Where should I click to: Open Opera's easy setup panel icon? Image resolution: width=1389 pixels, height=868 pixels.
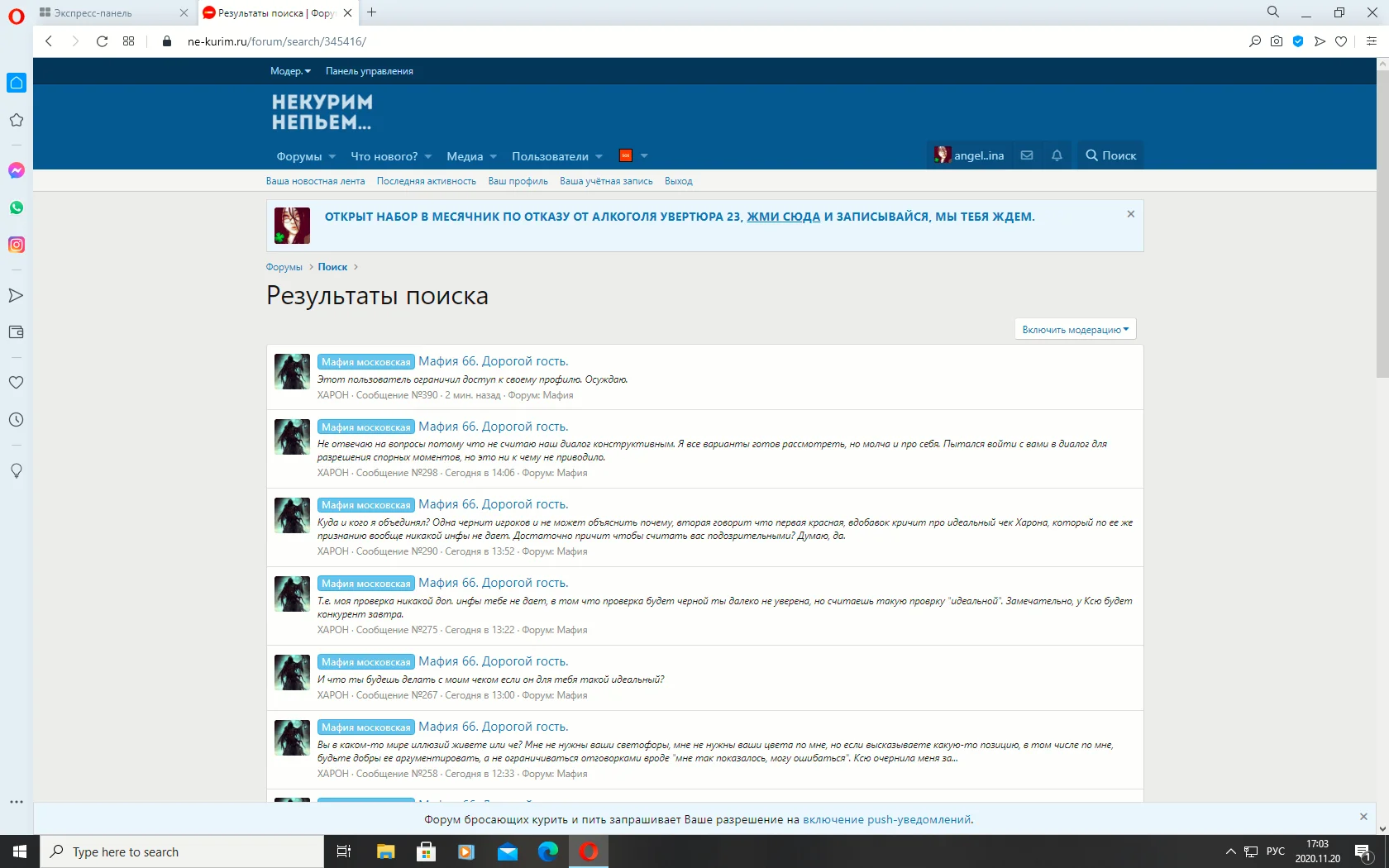[x=1372, y=41]
